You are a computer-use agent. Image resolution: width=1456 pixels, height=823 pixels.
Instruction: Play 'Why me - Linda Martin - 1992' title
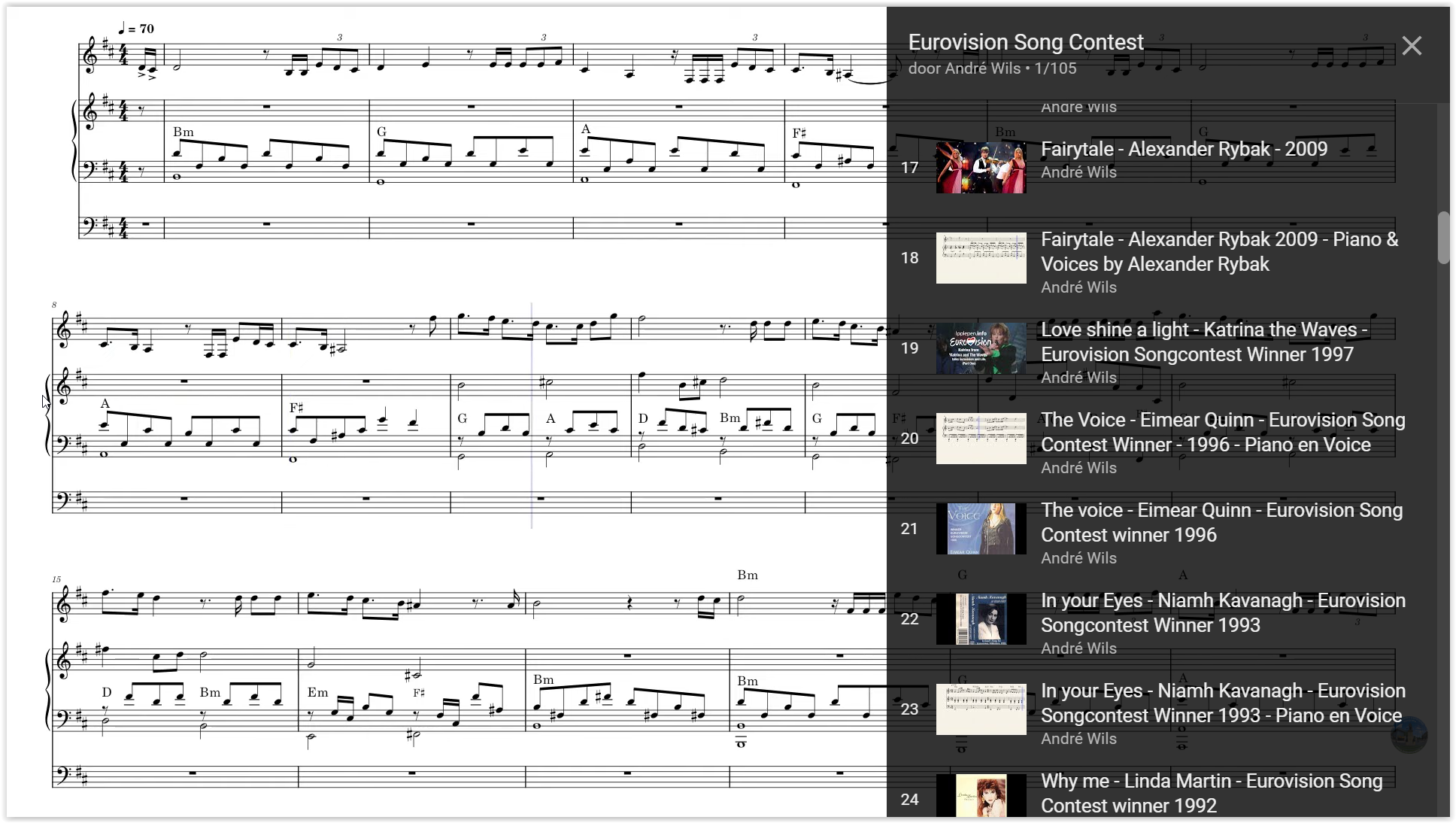tap(1212, 793)
